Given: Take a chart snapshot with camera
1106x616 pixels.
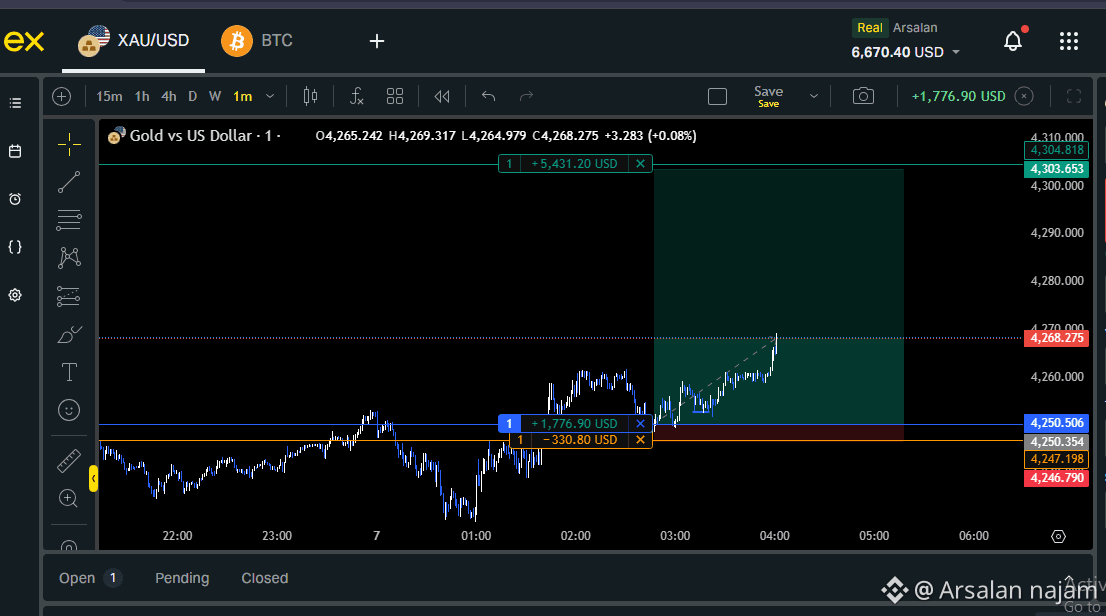Looking at the screenshot, I should click(863, 97).
